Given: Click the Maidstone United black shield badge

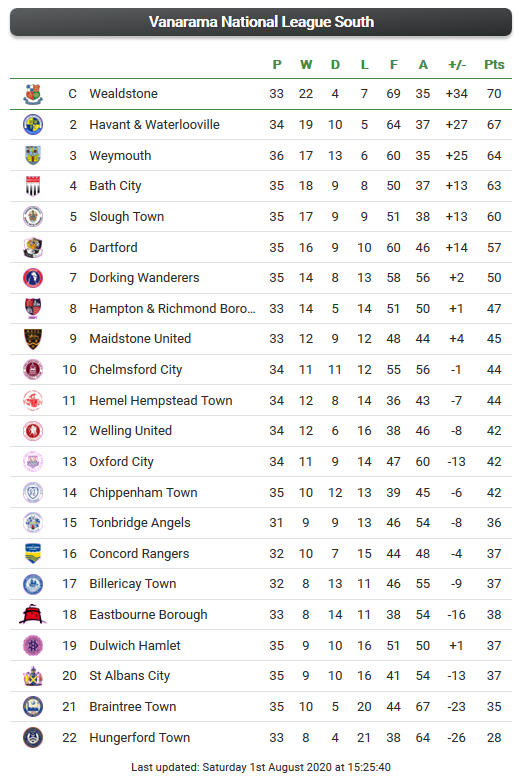Looking at the screenshot, I should [x=33, y=339].
